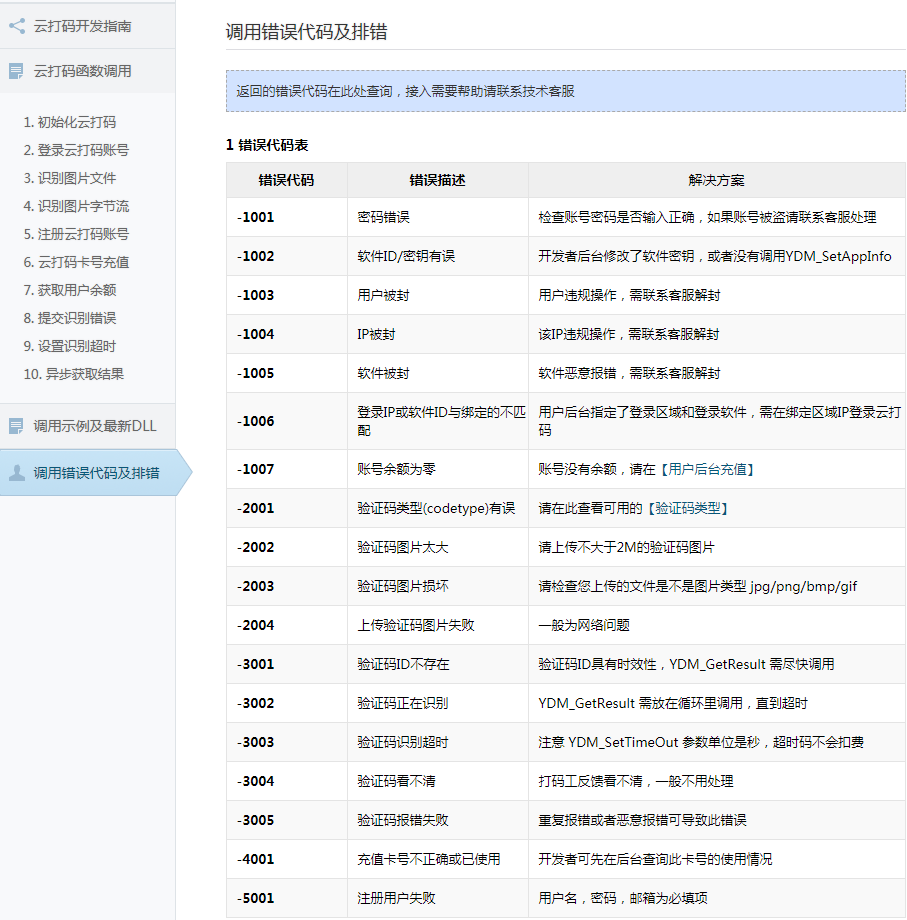
Task: Click the 1 错误代码表 heading
Action: pos(267,145)
